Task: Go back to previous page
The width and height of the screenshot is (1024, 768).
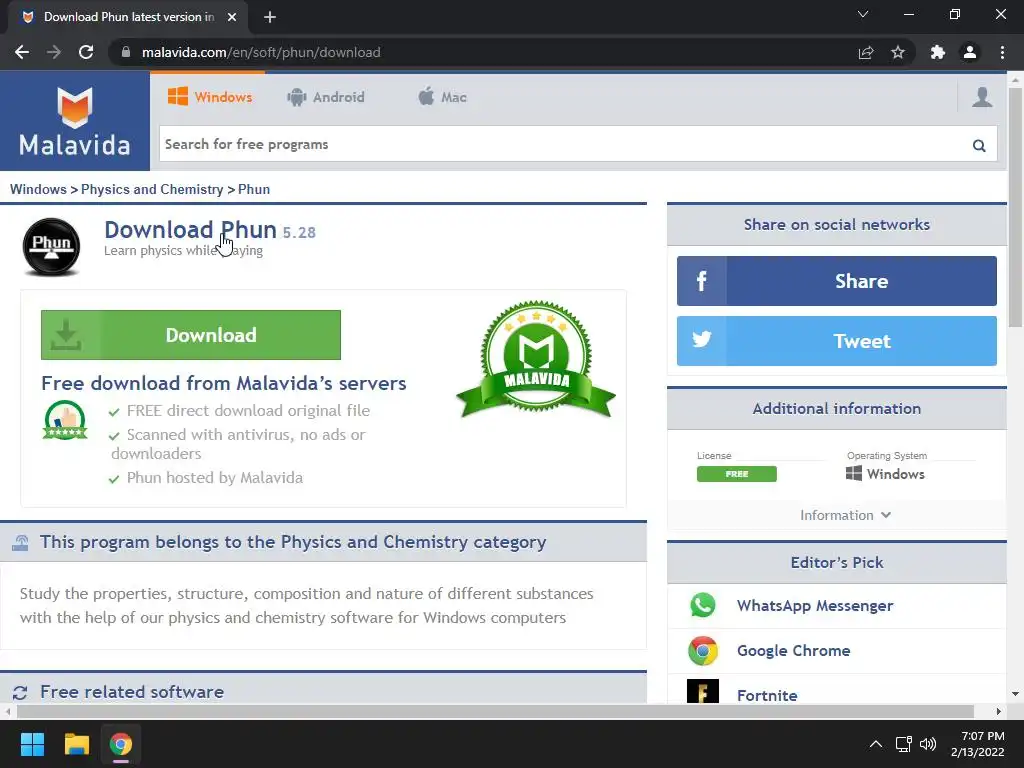Action: (22, 52)
